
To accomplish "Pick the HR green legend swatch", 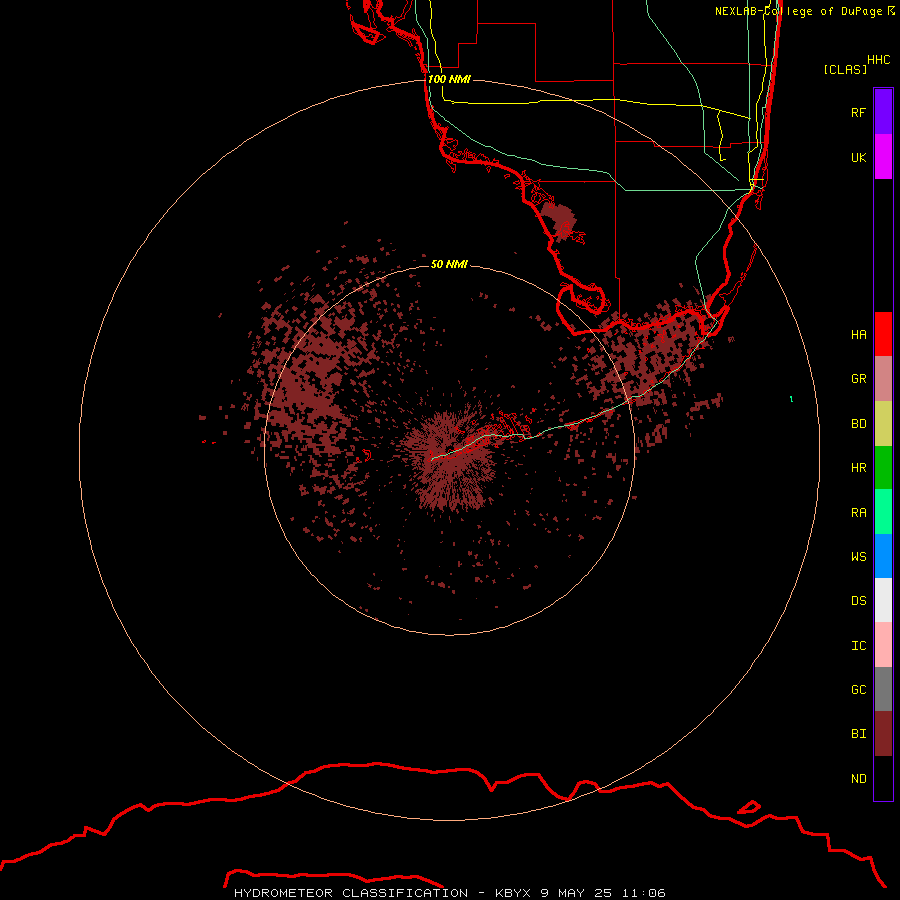I will pyautogui.click(x=883, y=468).
